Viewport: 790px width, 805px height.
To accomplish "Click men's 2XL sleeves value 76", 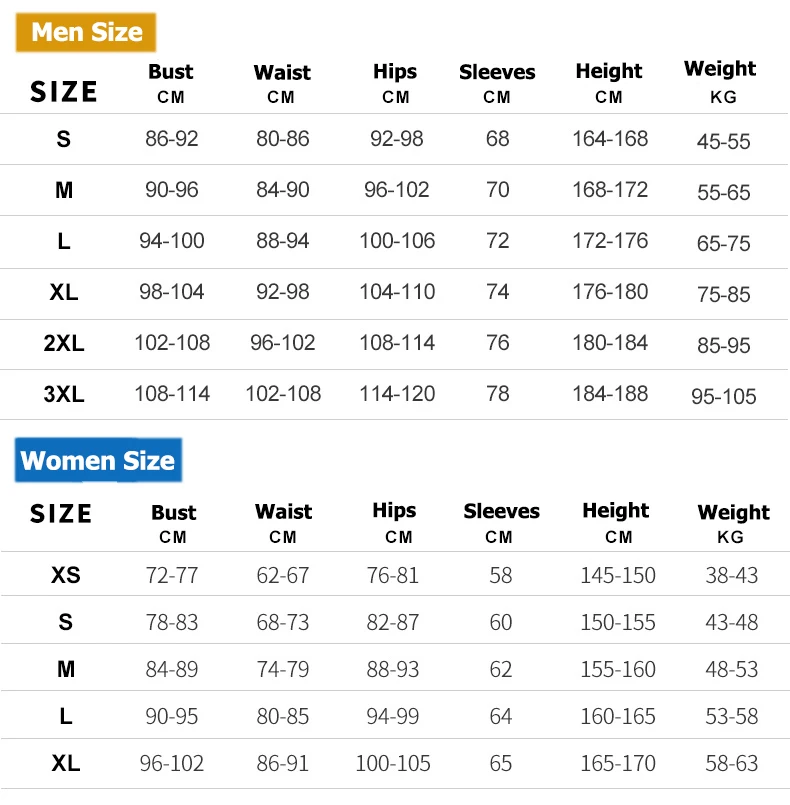I will point(498,343).
